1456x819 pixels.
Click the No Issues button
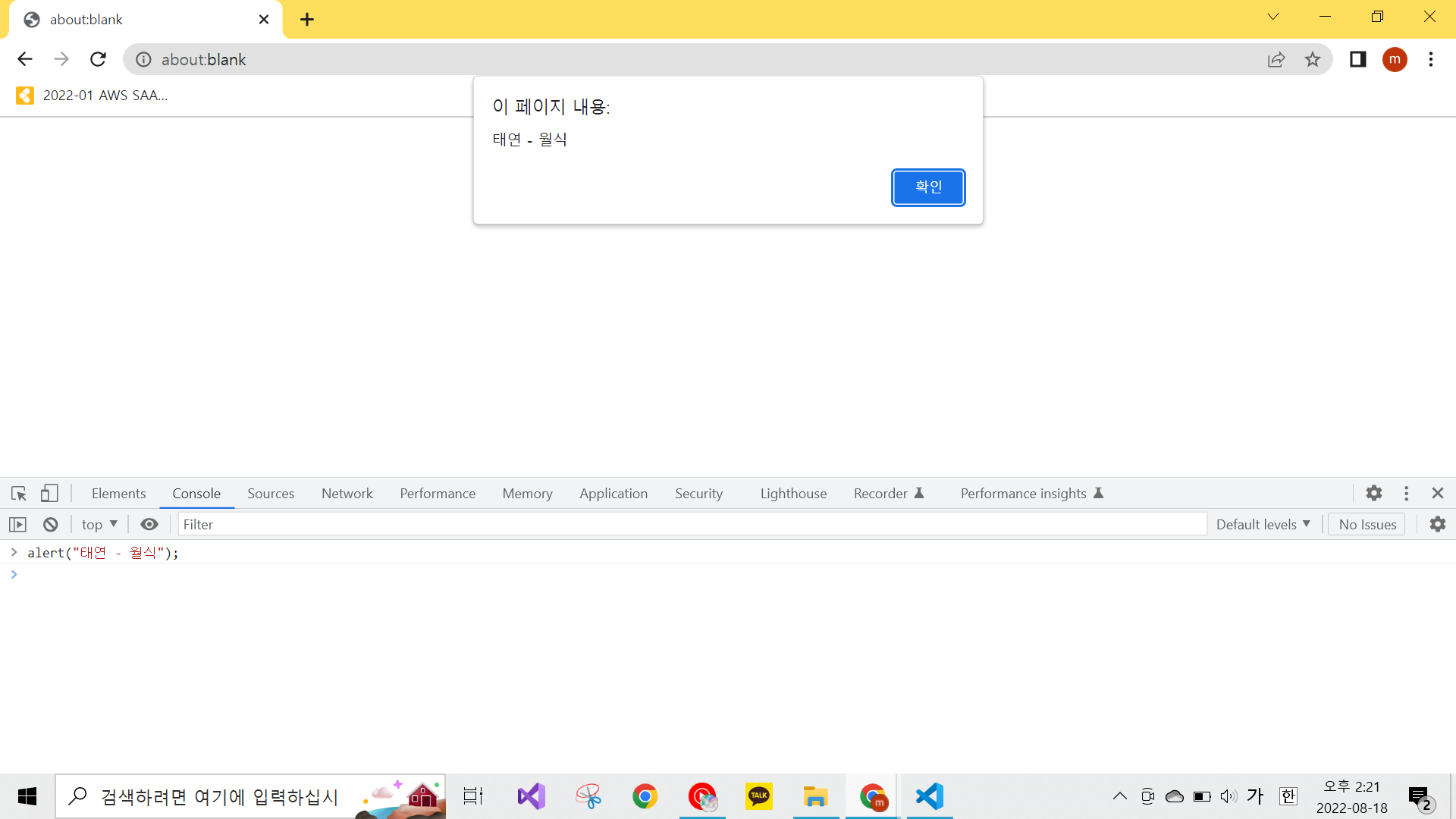(x=1367, y=525)
